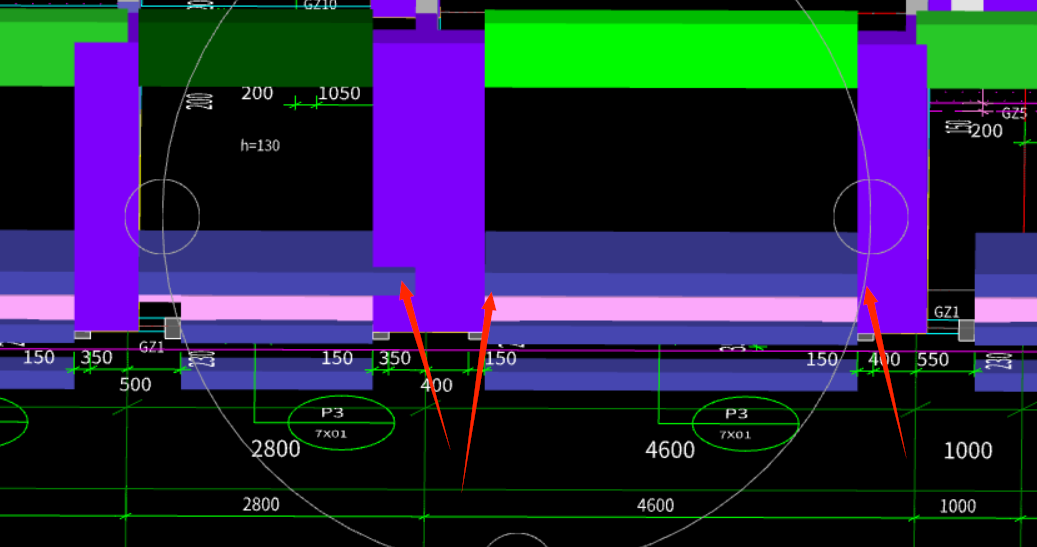Select the 500 dimension text
Image resolution: width=1037 pixels, height=547 pixels.
click(x=135, y=384)
